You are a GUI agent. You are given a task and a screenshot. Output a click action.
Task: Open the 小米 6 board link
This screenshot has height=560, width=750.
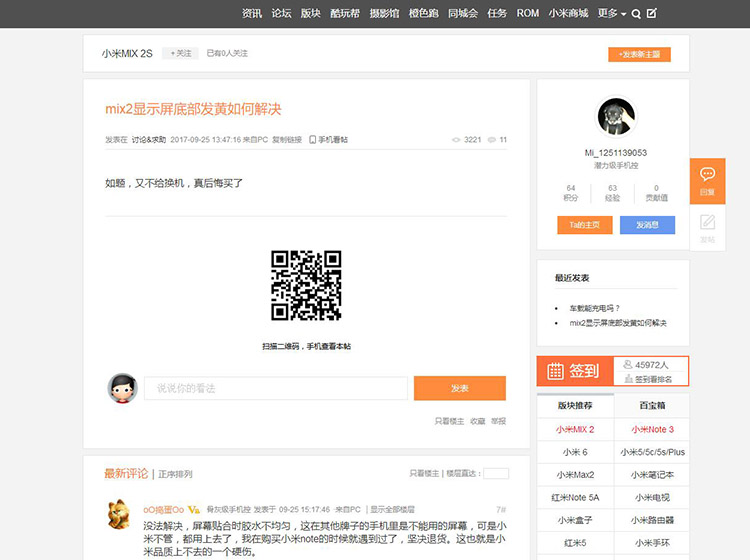[x=575, y=452]
